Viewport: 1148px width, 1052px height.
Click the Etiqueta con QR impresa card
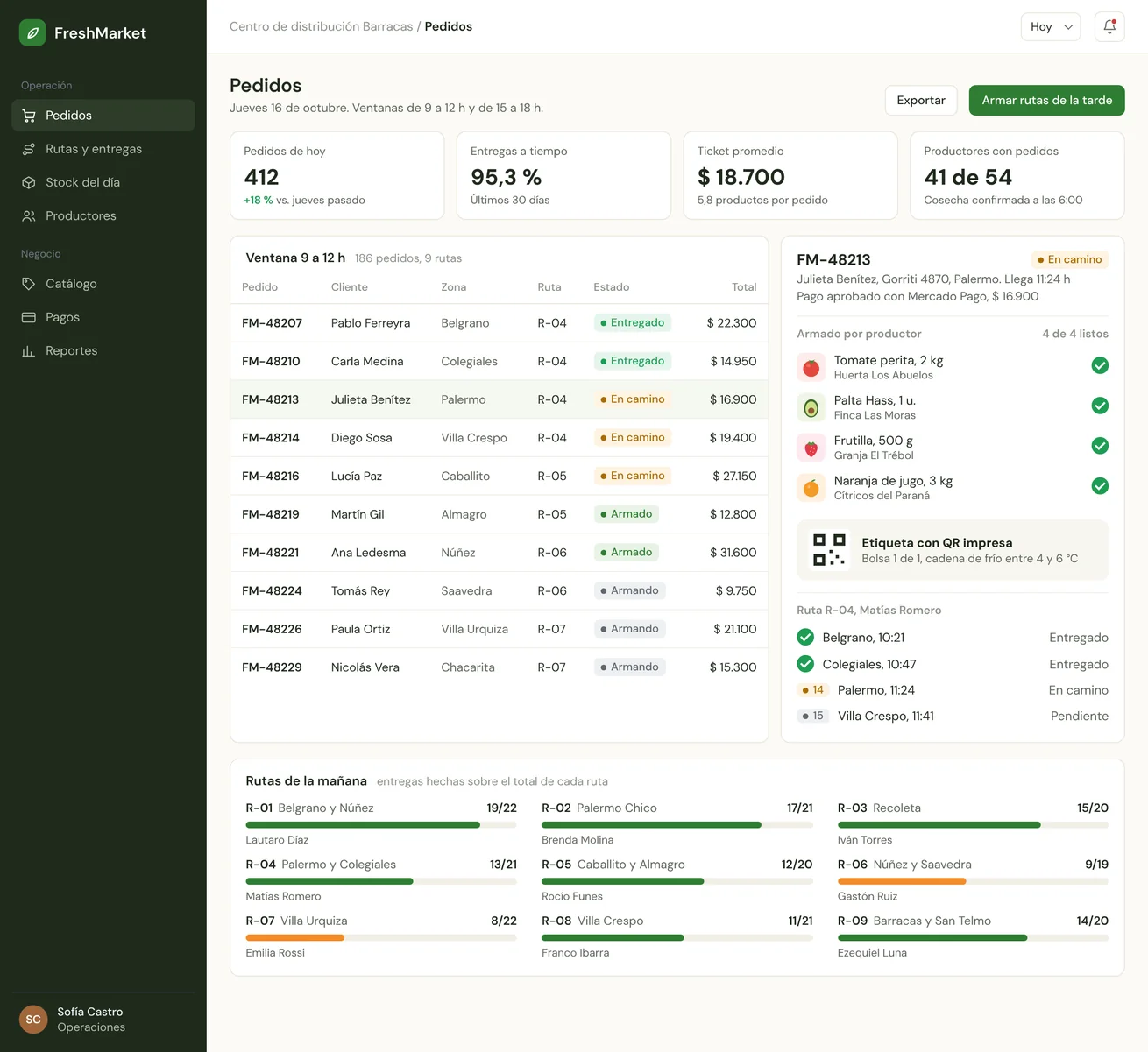pyautogui.click(x=953, y=550)
